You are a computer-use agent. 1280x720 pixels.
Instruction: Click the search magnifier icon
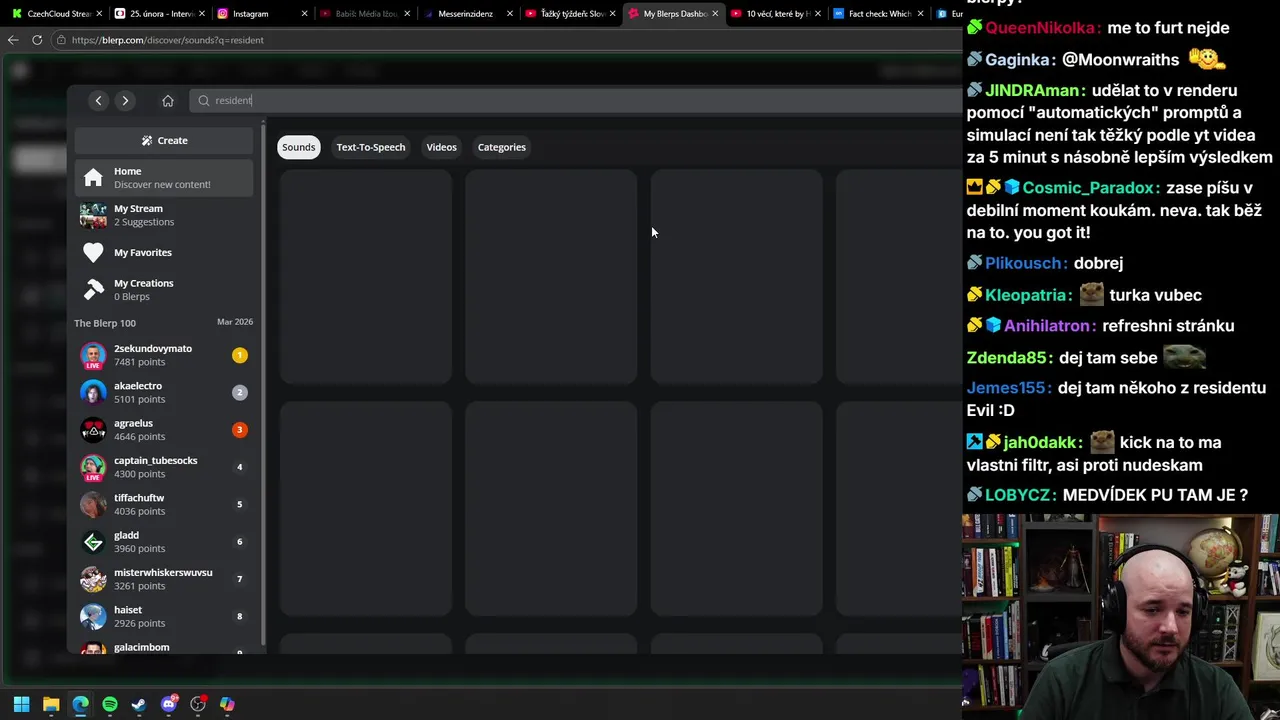point(204,100)
